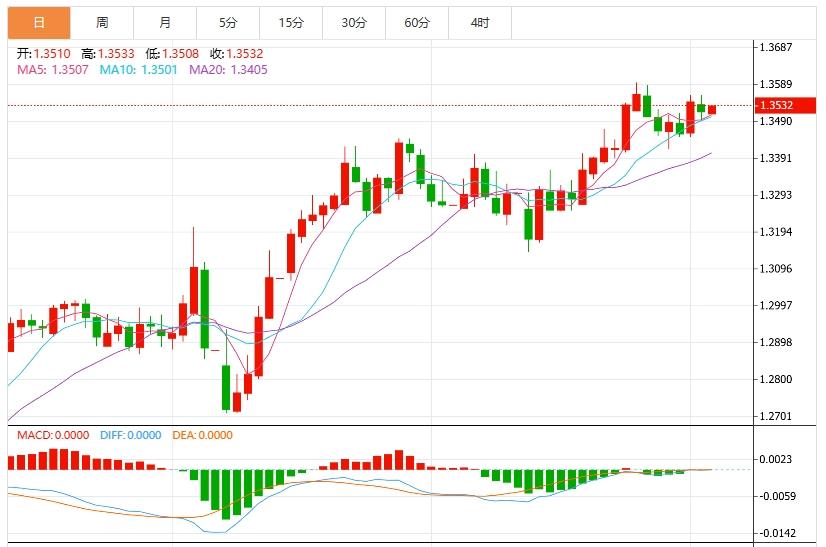Viewport: 826px width, 547px height.
Task: Click the rightmost latest candlestick
Action: point(712,109)
